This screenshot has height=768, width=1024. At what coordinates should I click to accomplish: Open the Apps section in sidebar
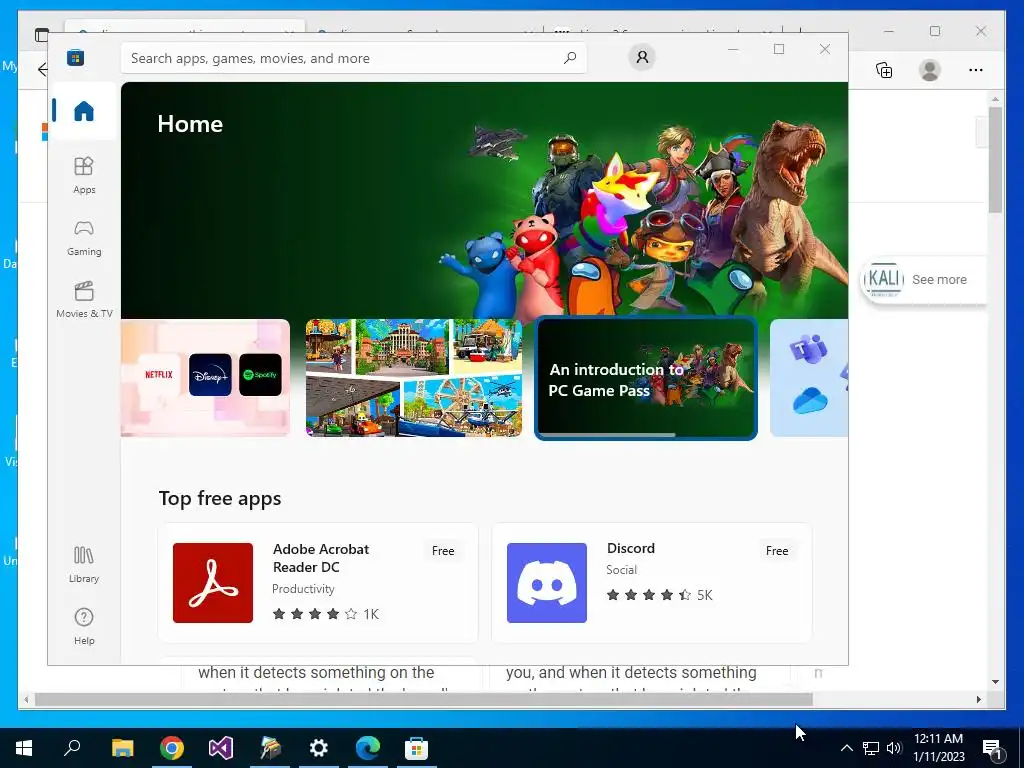[84, 175]
